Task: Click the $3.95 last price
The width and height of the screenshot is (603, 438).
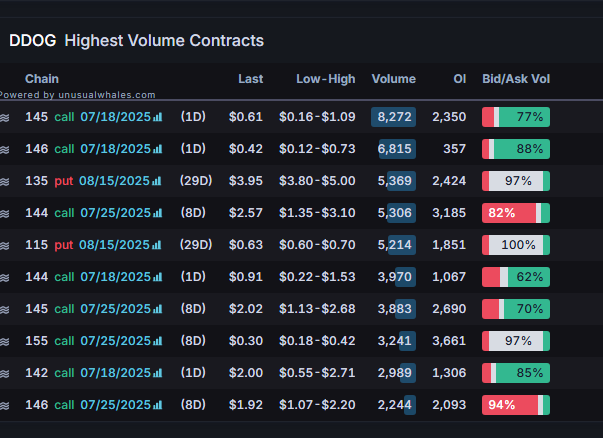Action: [246, 181]
